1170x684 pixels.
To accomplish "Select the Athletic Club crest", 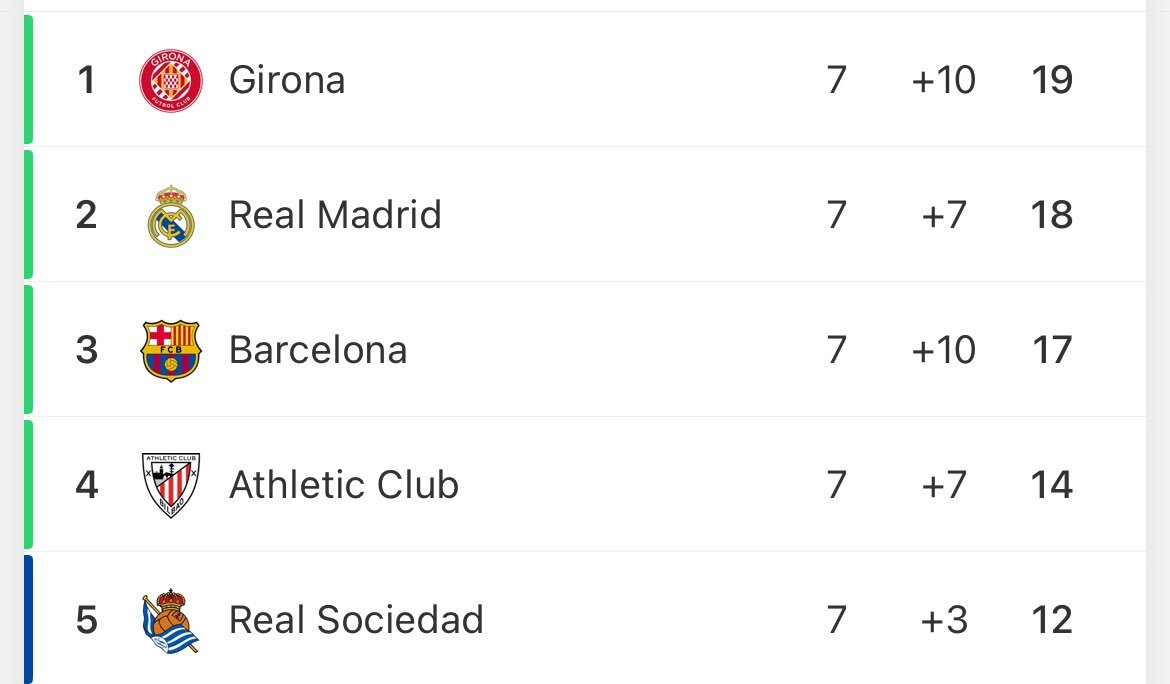I will point(171,485).
